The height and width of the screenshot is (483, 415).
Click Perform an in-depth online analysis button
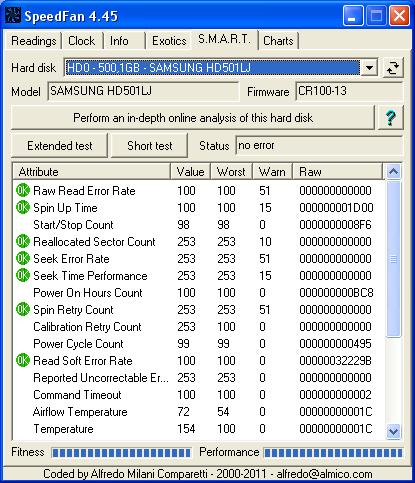coord(193,118)
